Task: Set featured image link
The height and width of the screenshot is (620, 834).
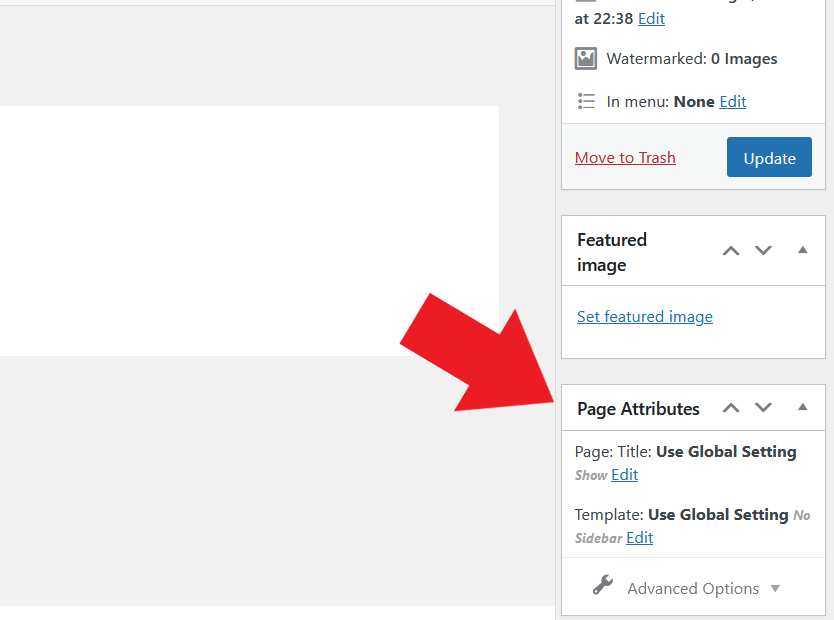Action: pyautogui.click(x=645, y=316)
